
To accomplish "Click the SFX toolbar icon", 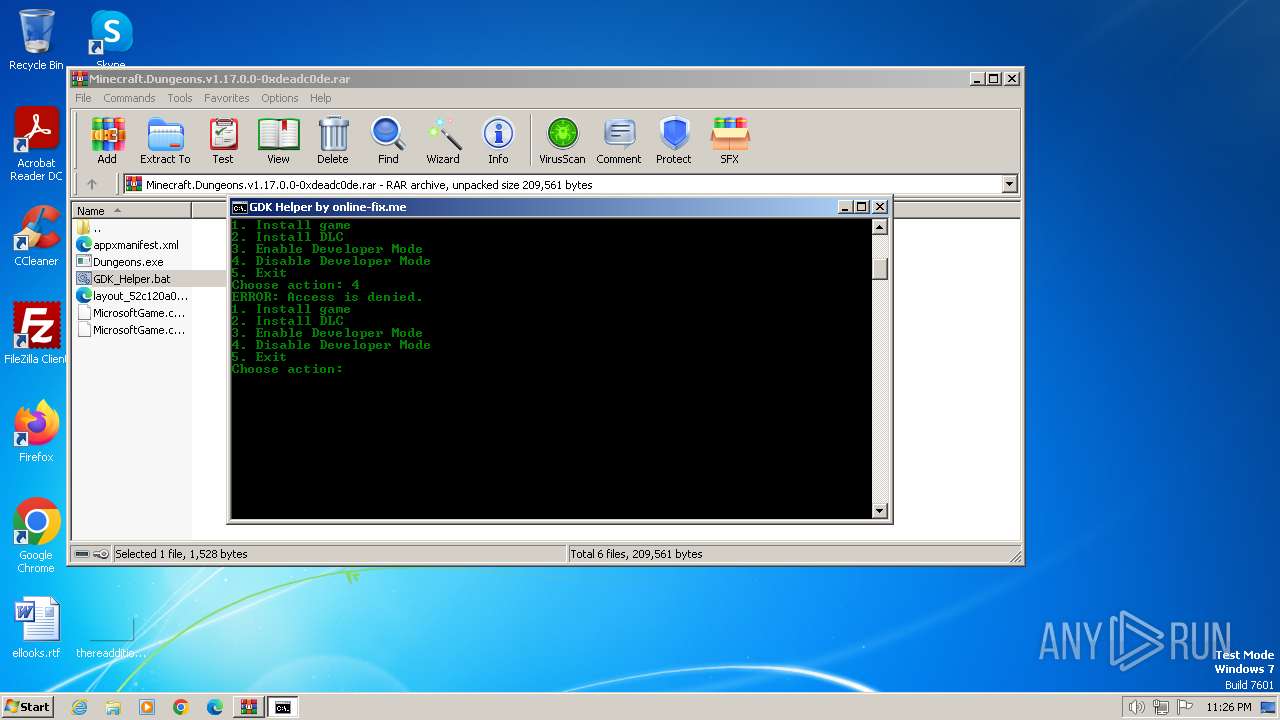I will pos(730,140).
